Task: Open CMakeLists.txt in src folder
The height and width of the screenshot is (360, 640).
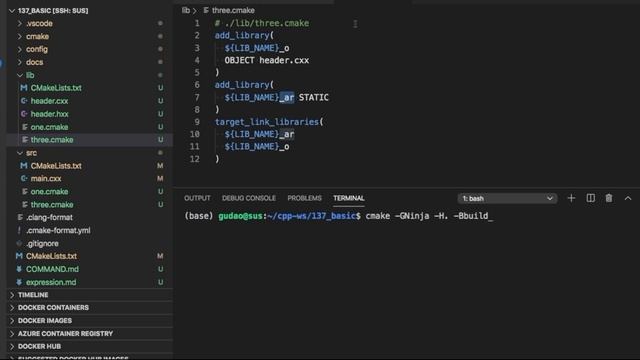Action: [56, 166]
